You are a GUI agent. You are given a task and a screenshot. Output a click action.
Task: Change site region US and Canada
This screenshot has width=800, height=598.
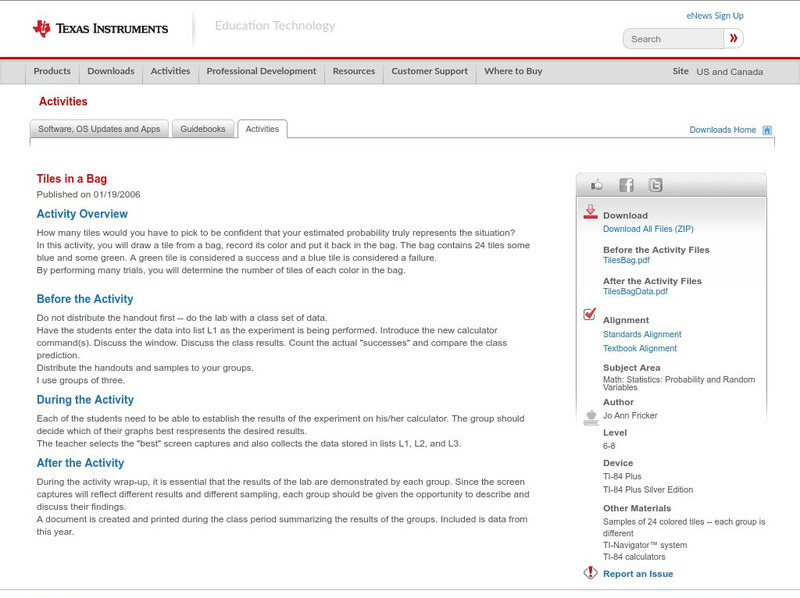pos(729,72)
